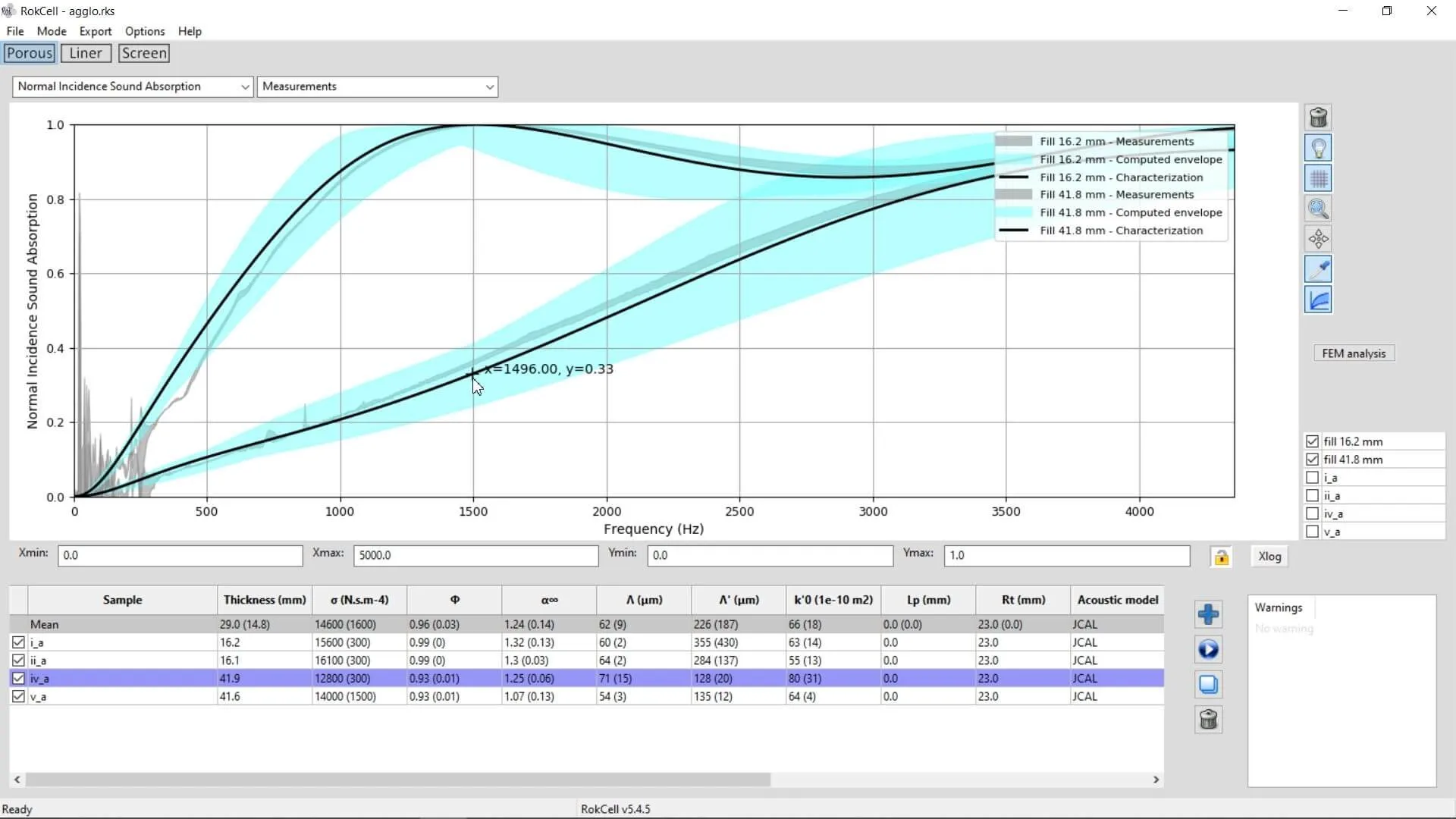Click the FEM analysis button
The width and height of the screenshot is (1456, 819).
pos(1353,353)
